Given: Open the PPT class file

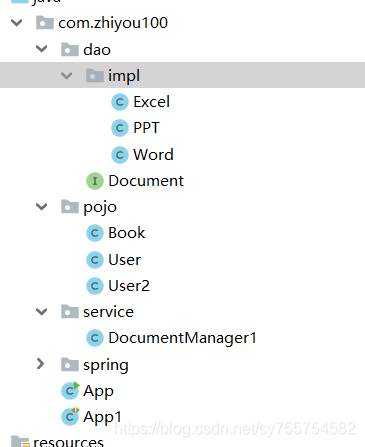Looking at the screenshot, I should (146, 128).
